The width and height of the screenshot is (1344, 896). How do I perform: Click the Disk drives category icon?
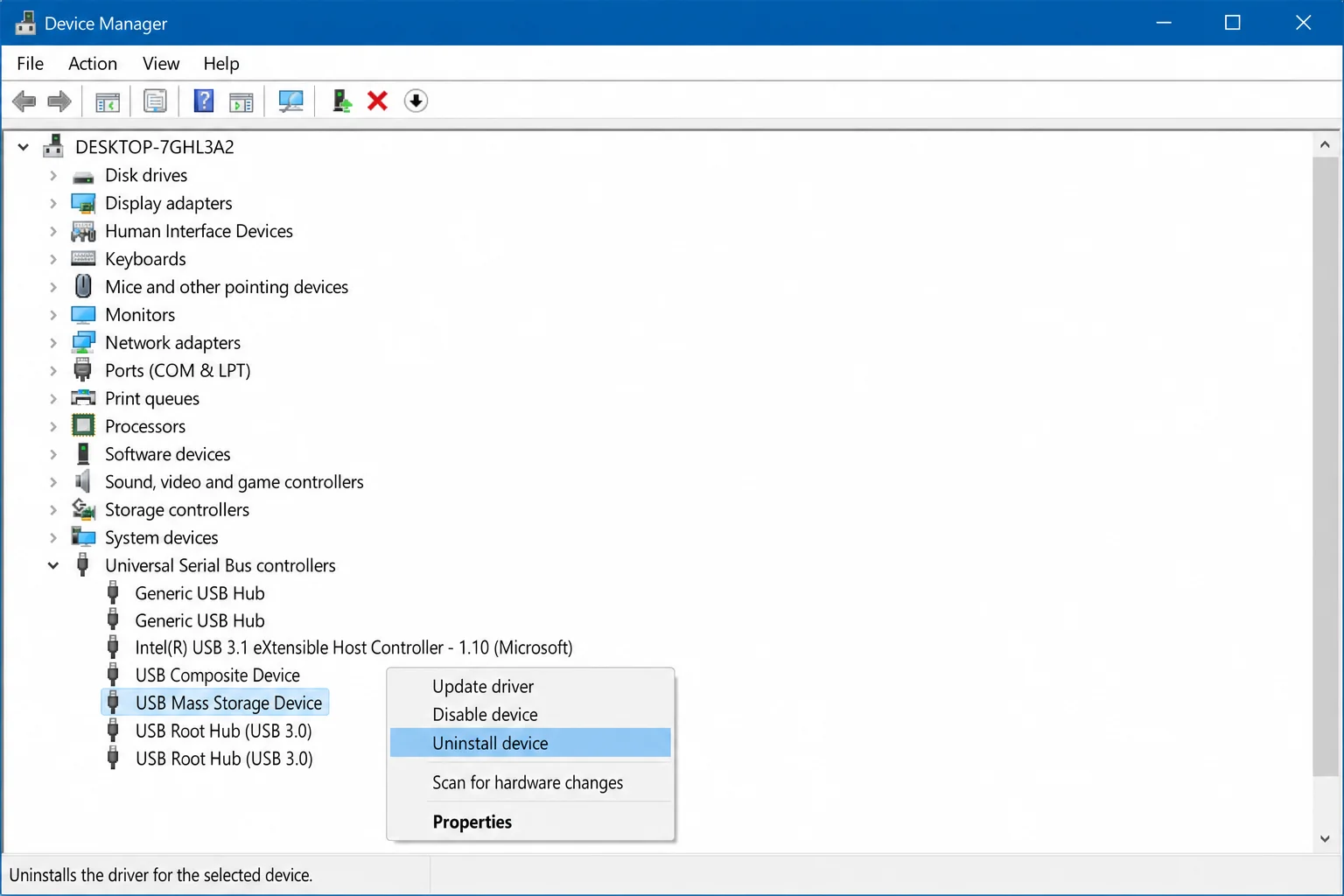point(83,176)
